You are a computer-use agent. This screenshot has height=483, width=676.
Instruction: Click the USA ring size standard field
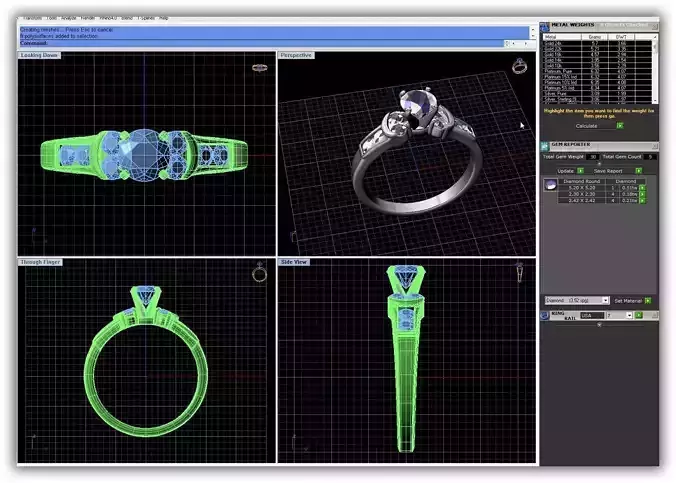tap(592, 316)
